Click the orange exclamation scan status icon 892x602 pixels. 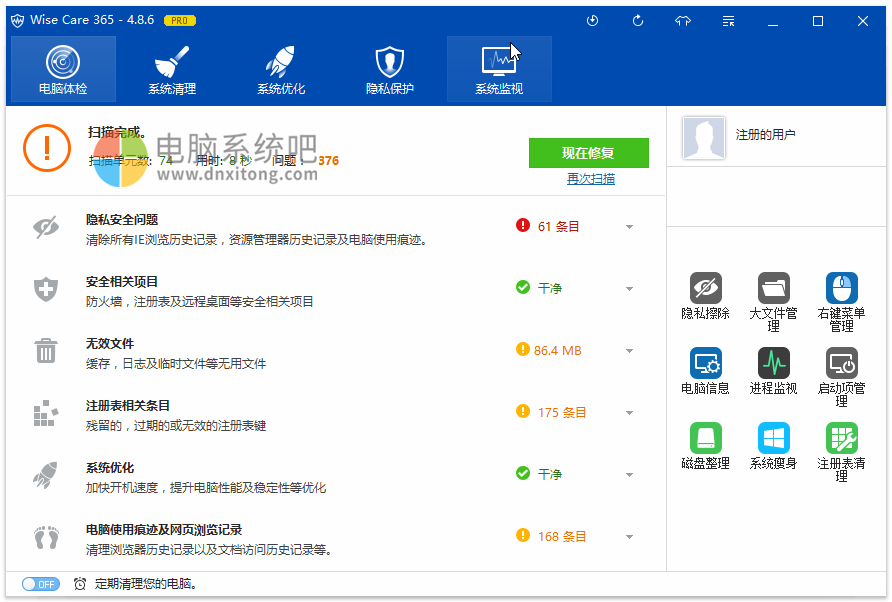point(47,148)
